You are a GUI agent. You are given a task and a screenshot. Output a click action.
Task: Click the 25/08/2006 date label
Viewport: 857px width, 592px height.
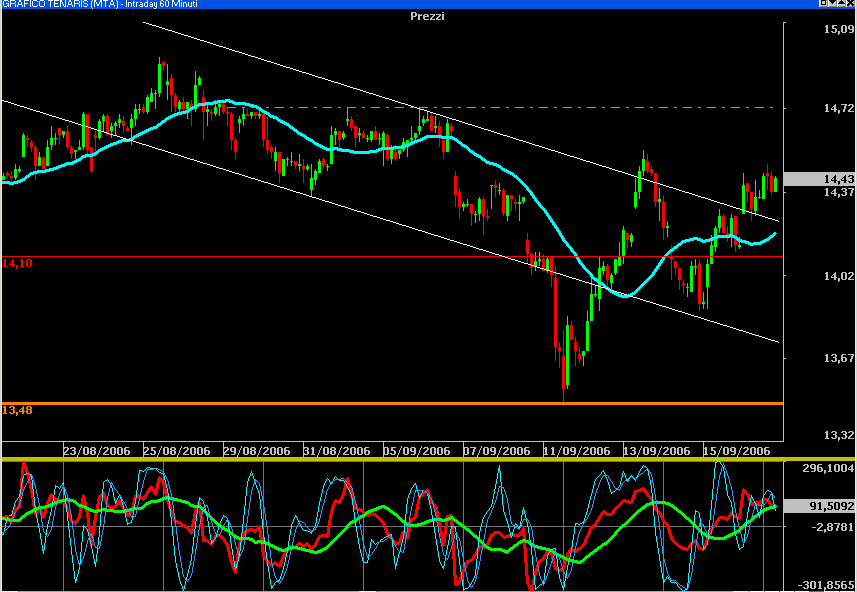pyautogui.click(x=177, y=452)
